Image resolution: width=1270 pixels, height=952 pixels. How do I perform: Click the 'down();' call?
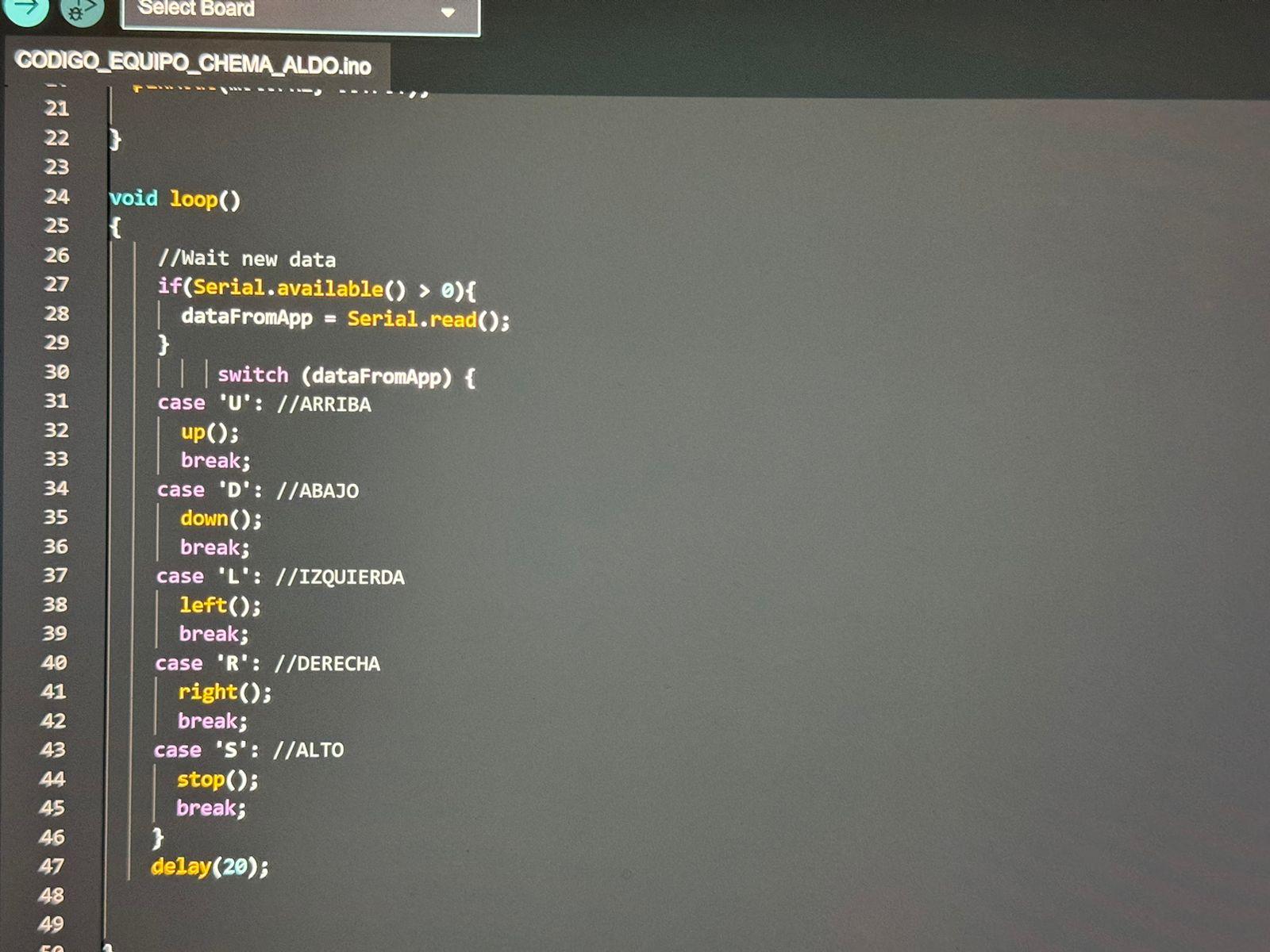point(221,519)
